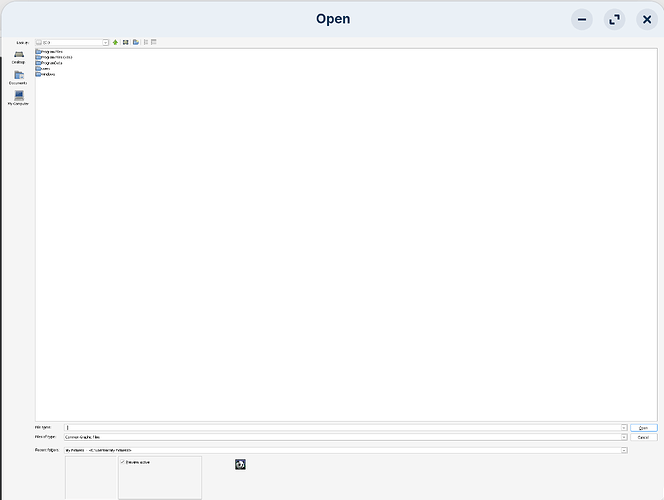Select the Users folder
Image resolution: width=664 pixels, height=500 pixels.
click(x=43, y=69)
